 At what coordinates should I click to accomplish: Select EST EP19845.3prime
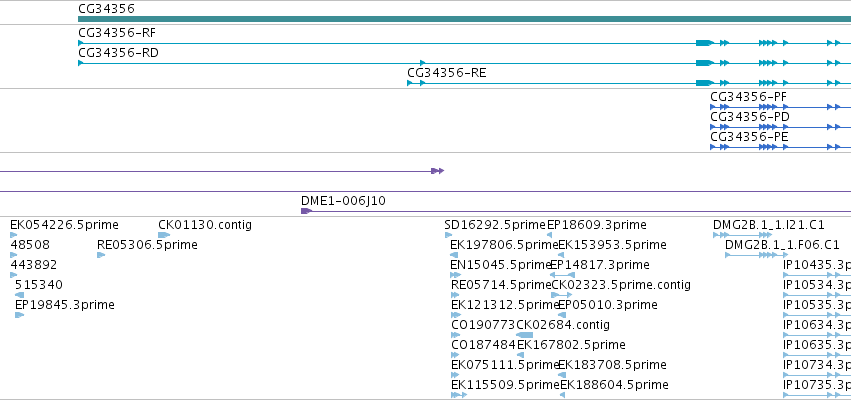pos(65,305)
